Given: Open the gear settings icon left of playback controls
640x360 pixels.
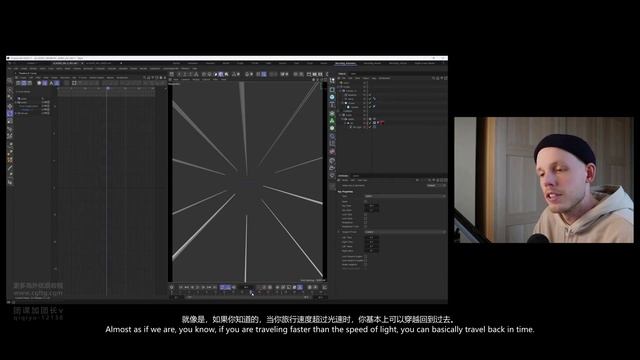Looking at the screenshot, I should click(x=172, y=287).
